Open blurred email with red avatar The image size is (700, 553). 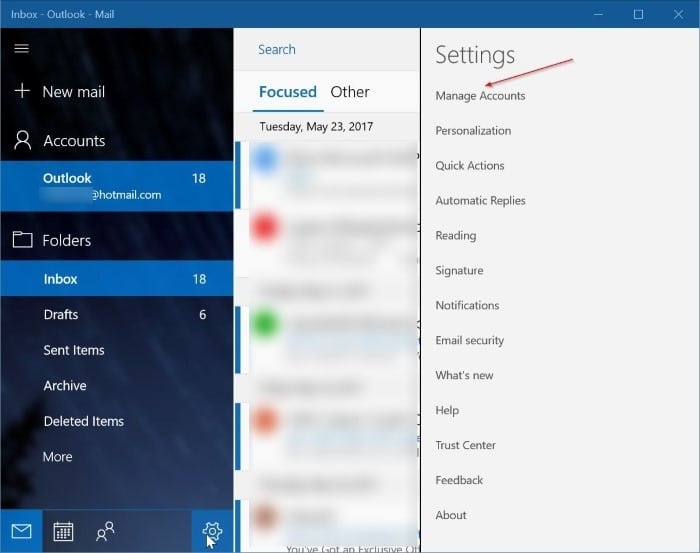[x=327, y=242]
